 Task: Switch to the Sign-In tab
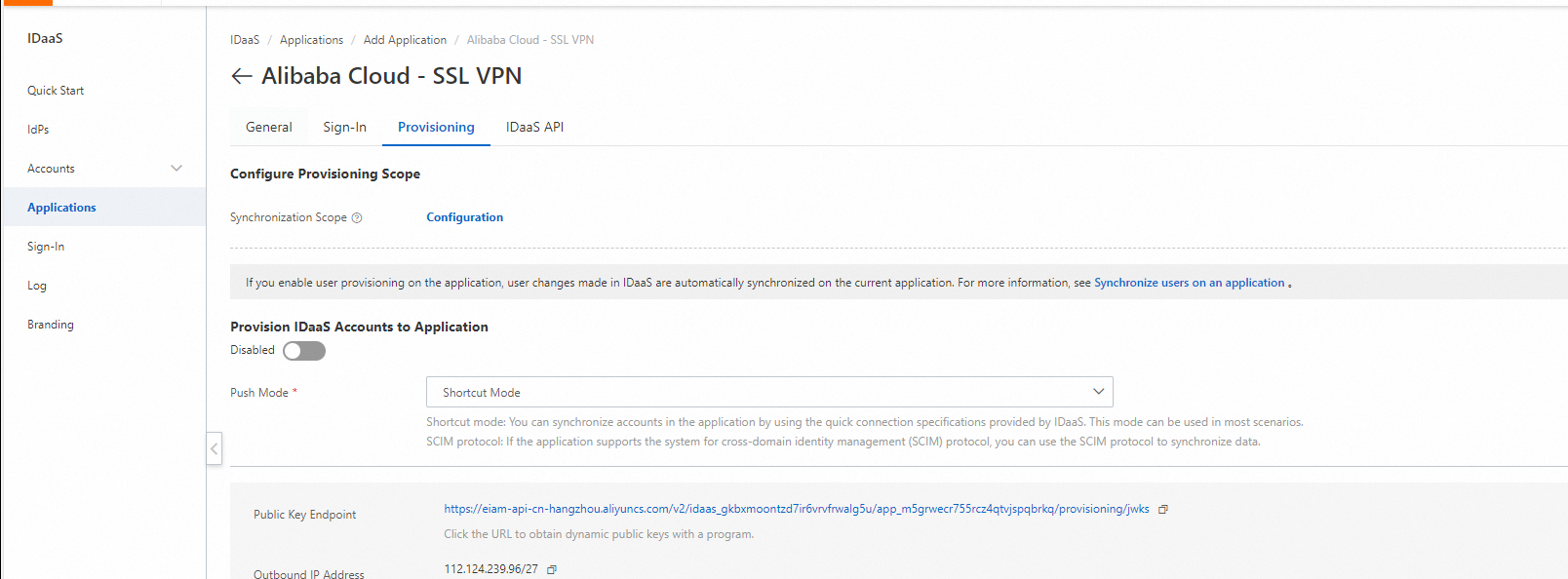point(345,127)
